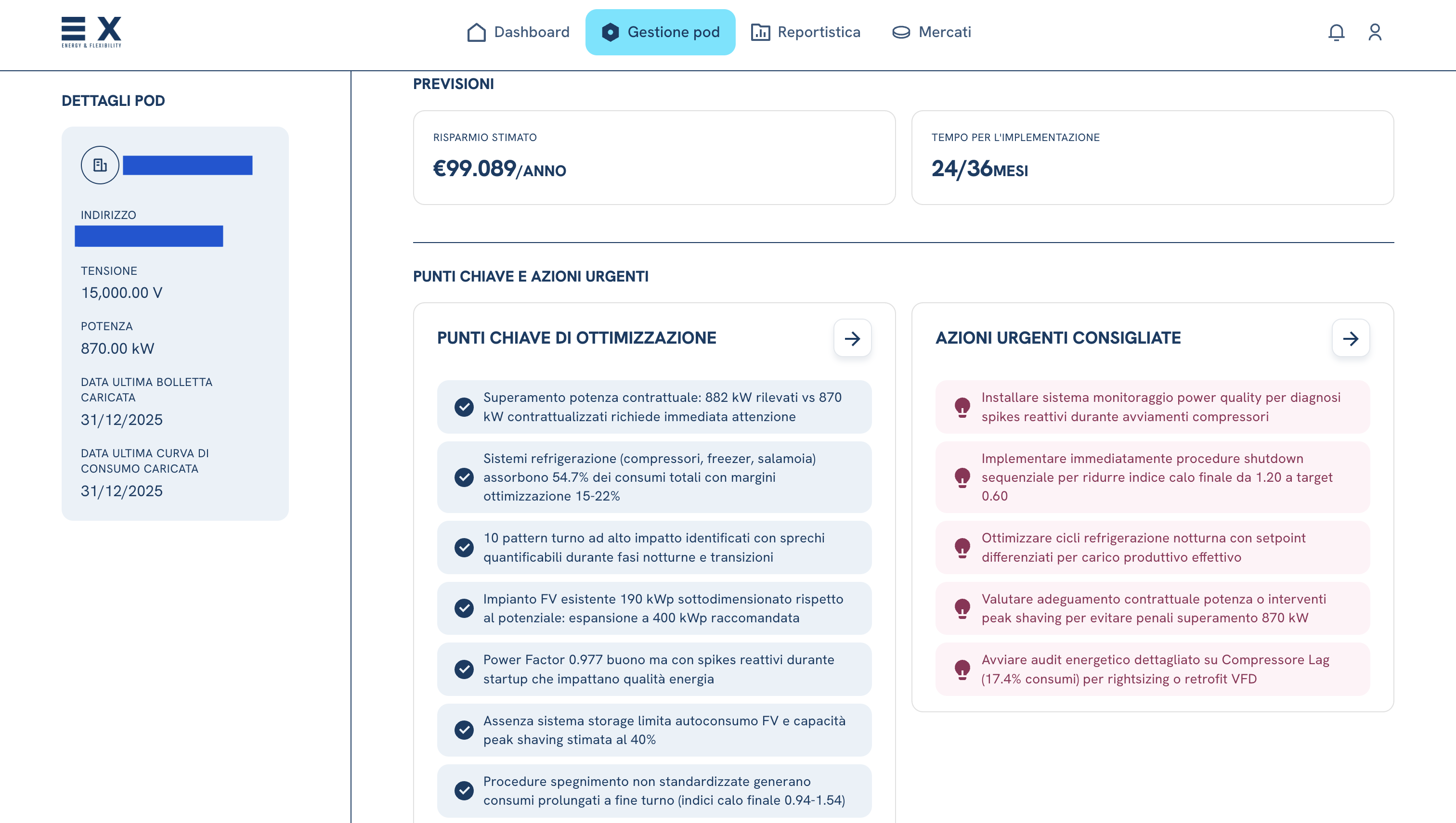The width and height of the screenshot is (1456, 823).
Task: Open the Reportistica section
Action: pyautogui.click(x=819, y=32)
